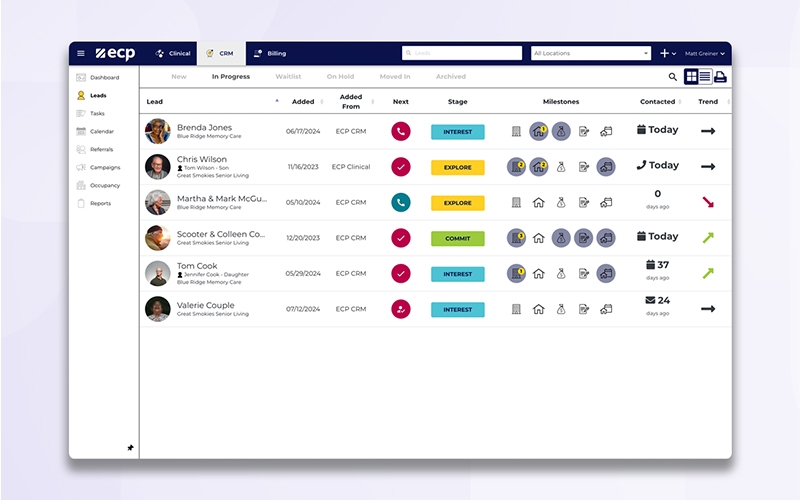Click Chris Wilson EXPLORE stage badge

point(458,167)
